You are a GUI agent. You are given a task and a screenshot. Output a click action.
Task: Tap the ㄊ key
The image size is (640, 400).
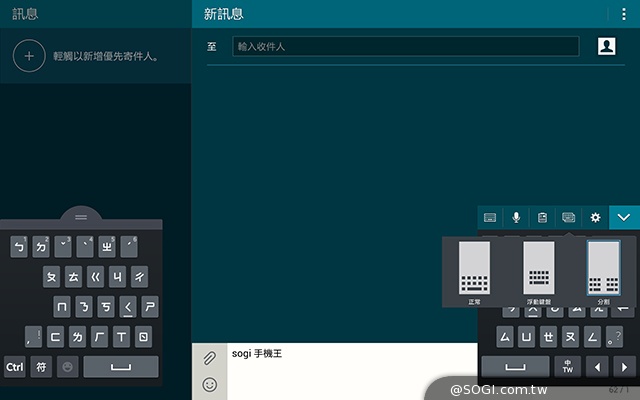tap(73, 277)
